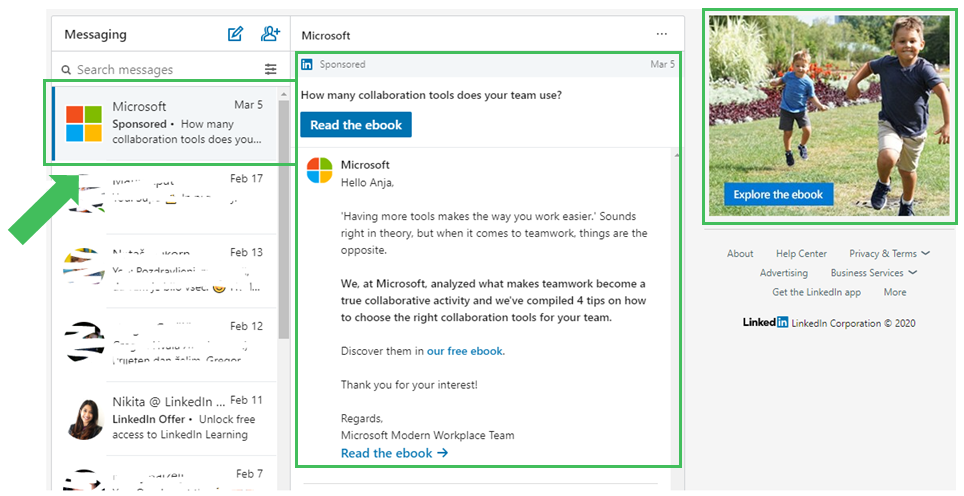Click the blue Read the ebook button
This screenshot has height=496, width=964.
356,125
